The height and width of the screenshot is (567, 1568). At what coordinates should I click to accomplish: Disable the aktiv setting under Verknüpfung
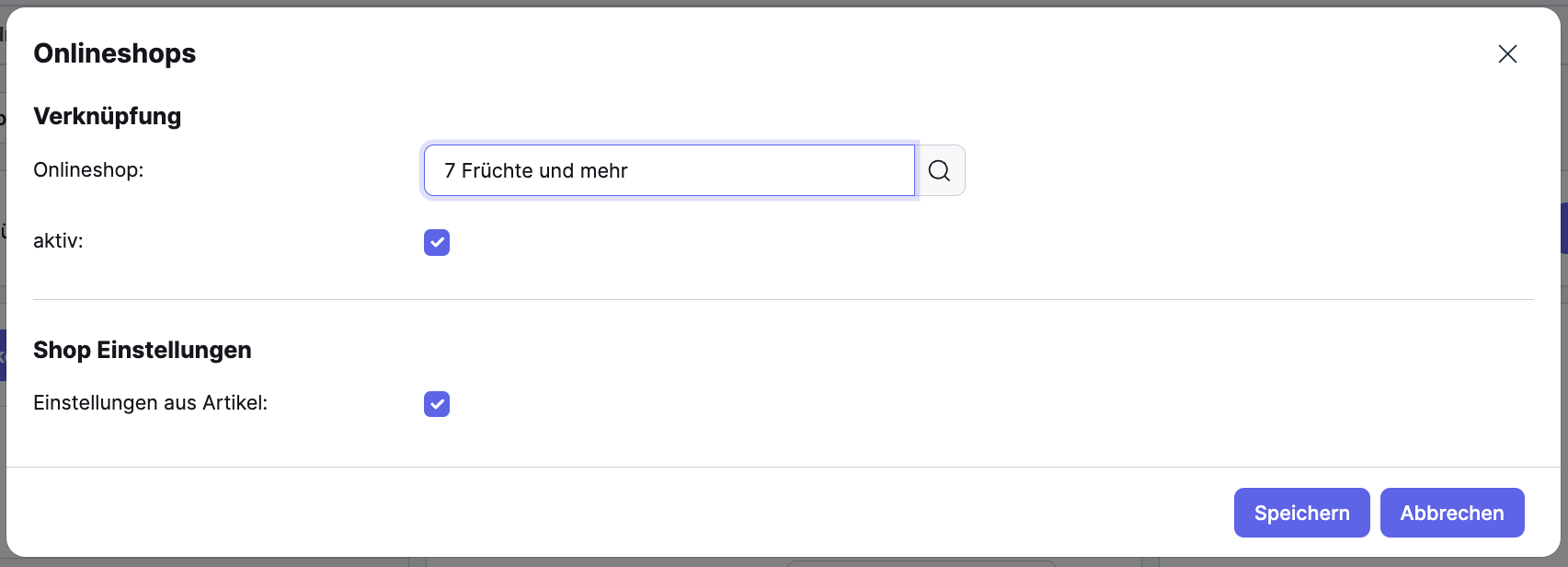[437, 242]
